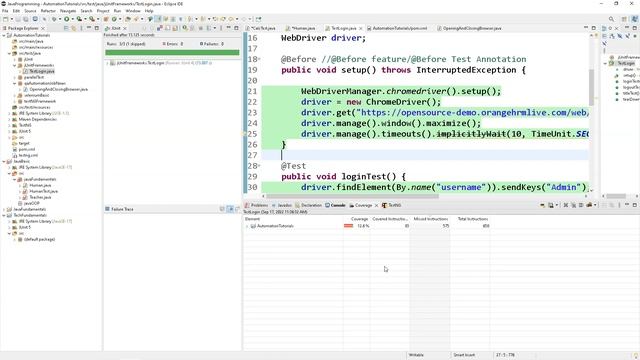Switch to the Human.java editor tab
Viewport: 640px width, 360px height.
point(300,29)
